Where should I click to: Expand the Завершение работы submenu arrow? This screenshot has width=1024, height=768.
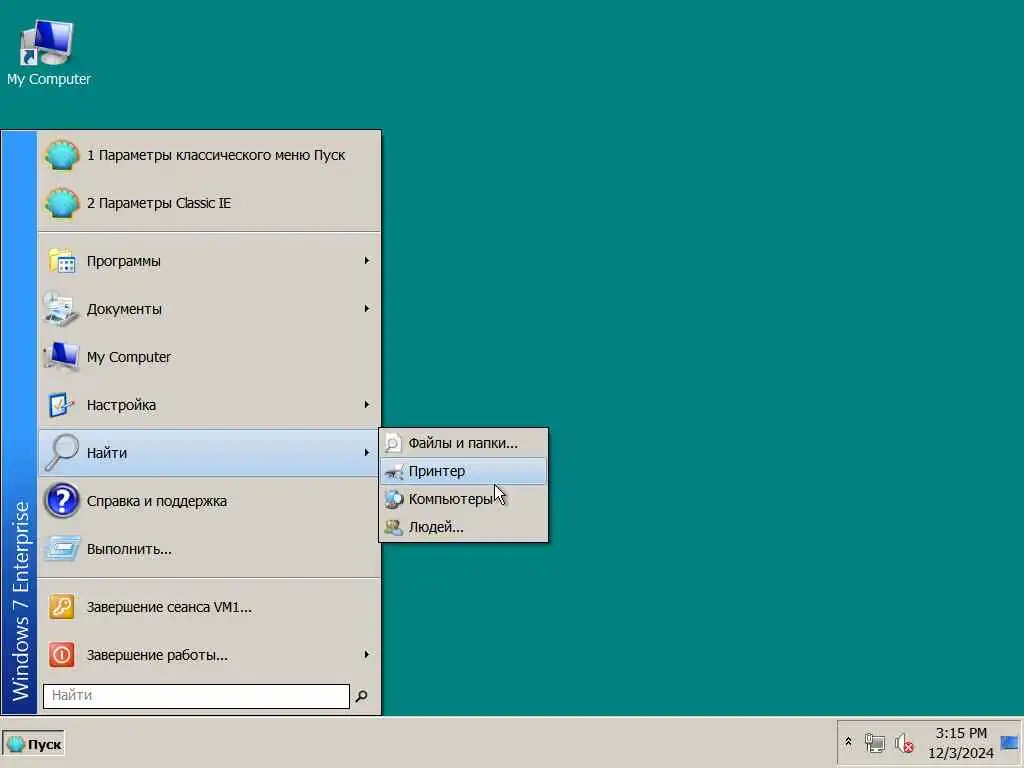pos(367,654)
